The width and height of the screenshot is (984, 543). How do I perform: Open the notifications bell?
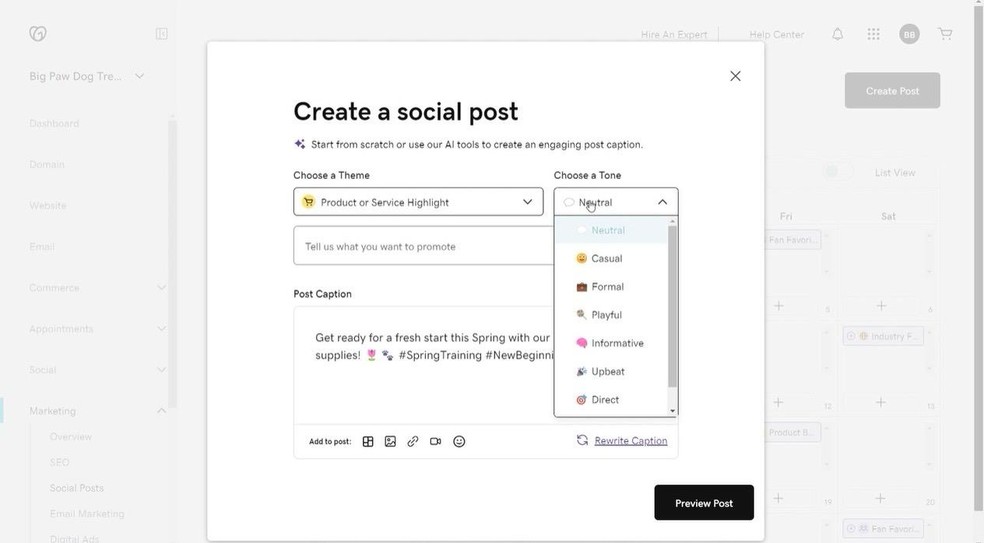tap(838, 34)
